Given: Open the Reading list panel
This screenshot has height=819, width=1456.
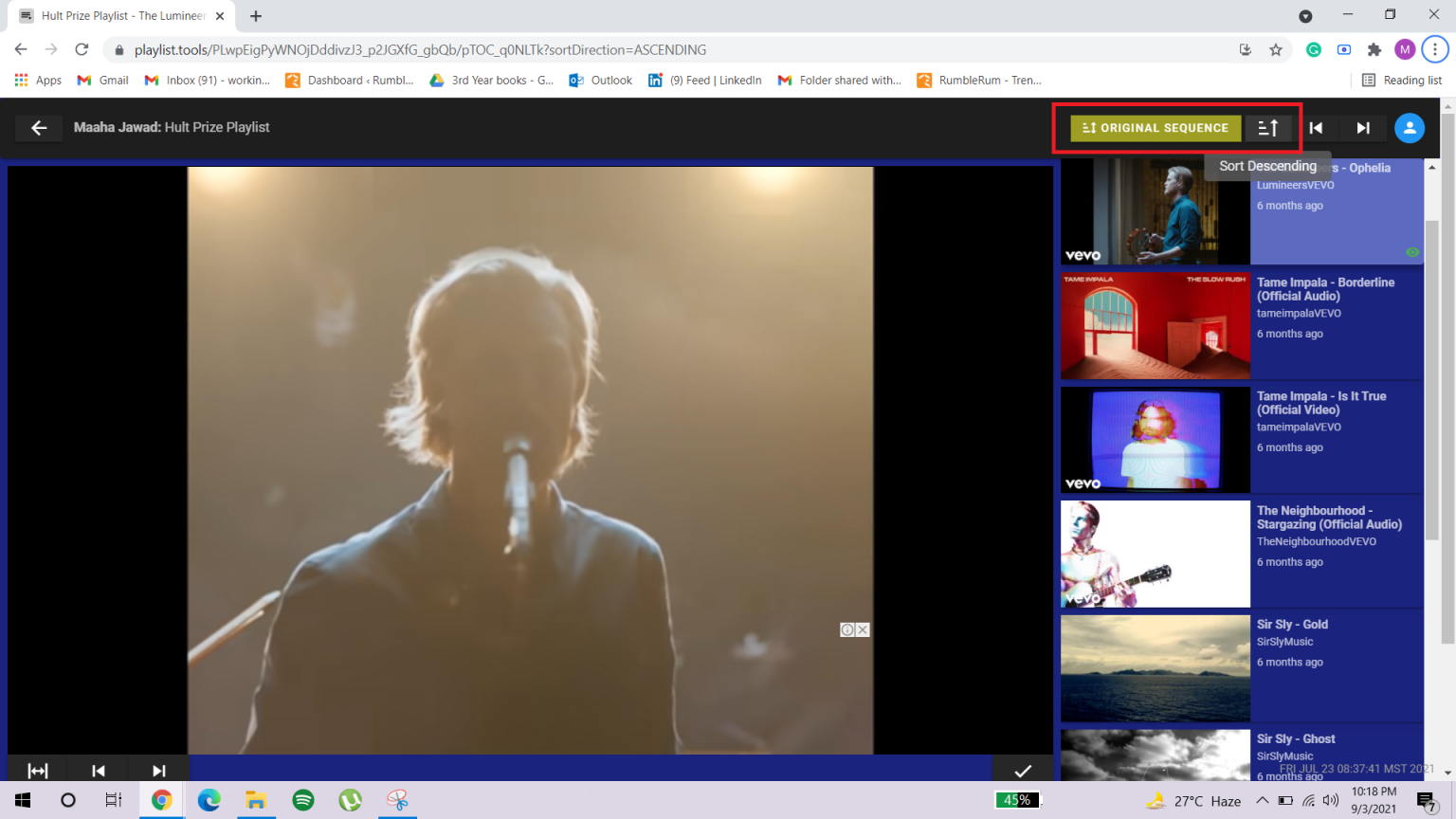Looking at the screenshot, I should [x=1402, y=81].
